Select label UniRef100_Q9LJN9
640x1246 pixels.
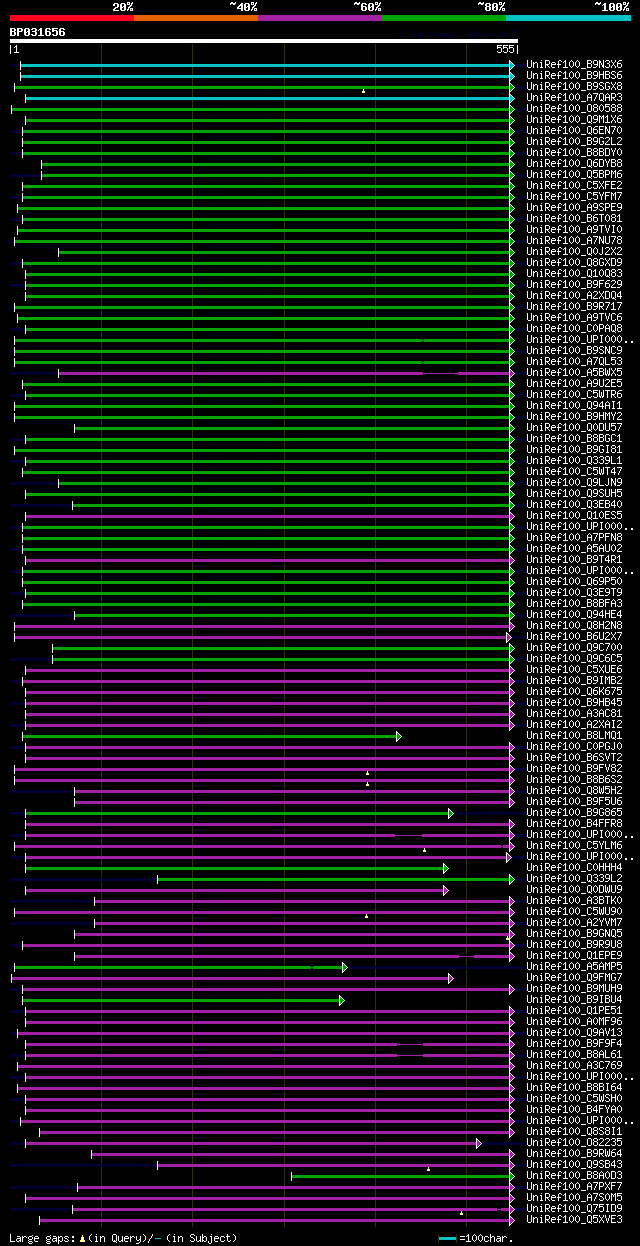click(574, 482)
